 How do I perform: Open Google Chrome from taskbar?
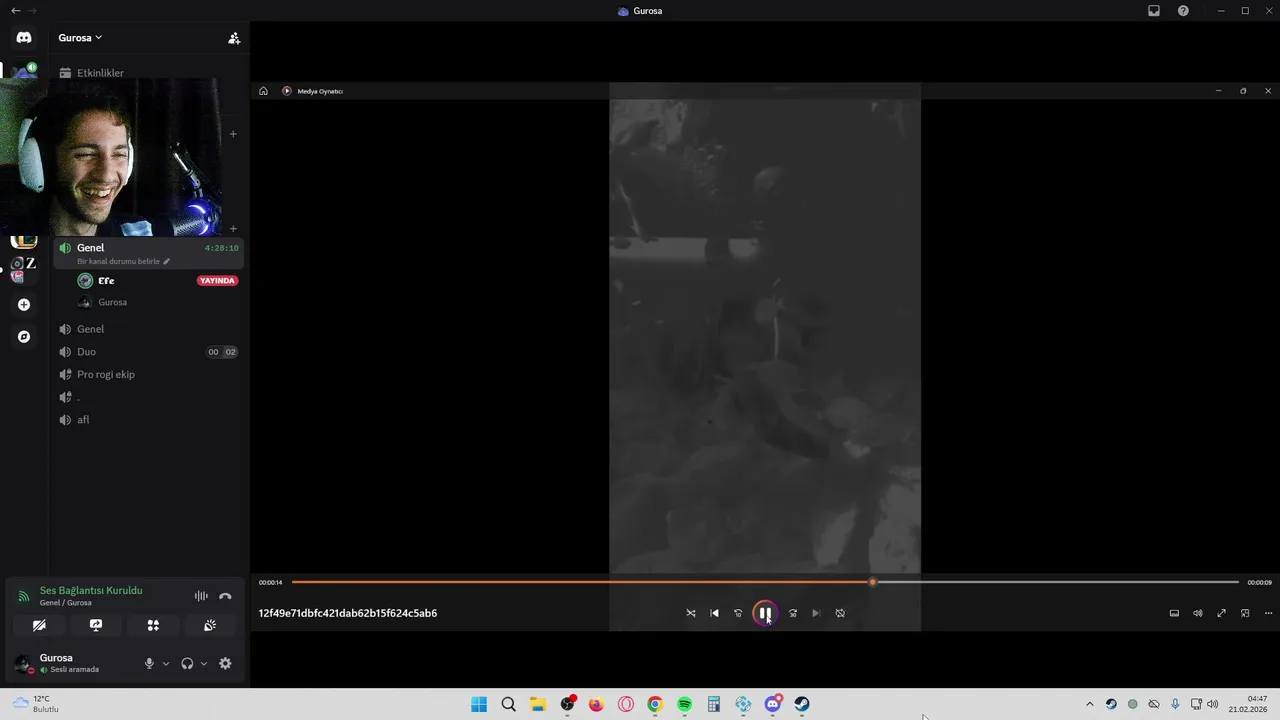(655, 704)
